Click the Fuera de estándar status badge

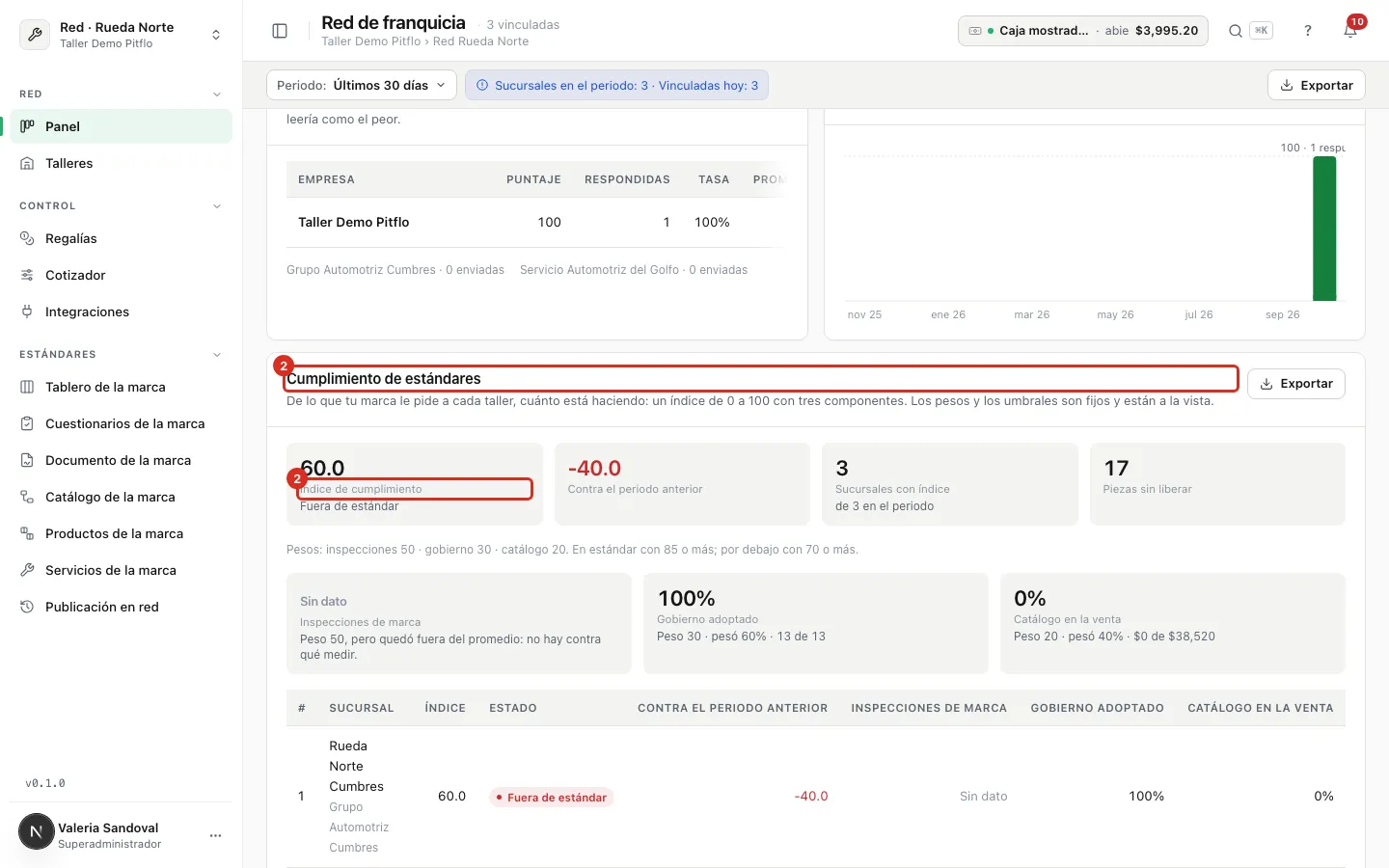[552, 798]
